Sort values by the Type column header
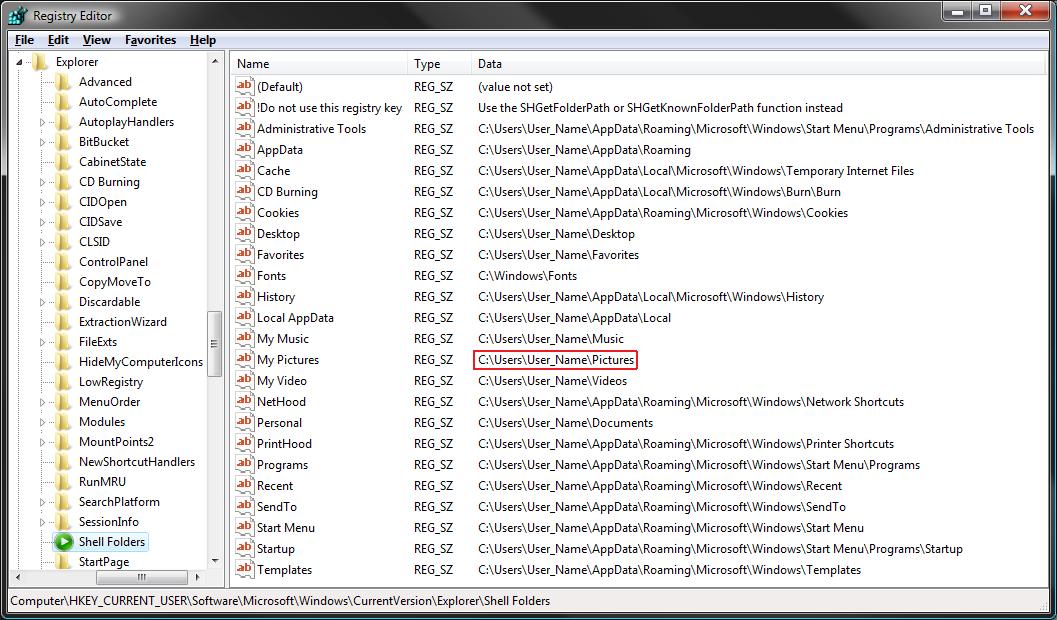Screen dimensions: 1057x620 click(440, 64)
